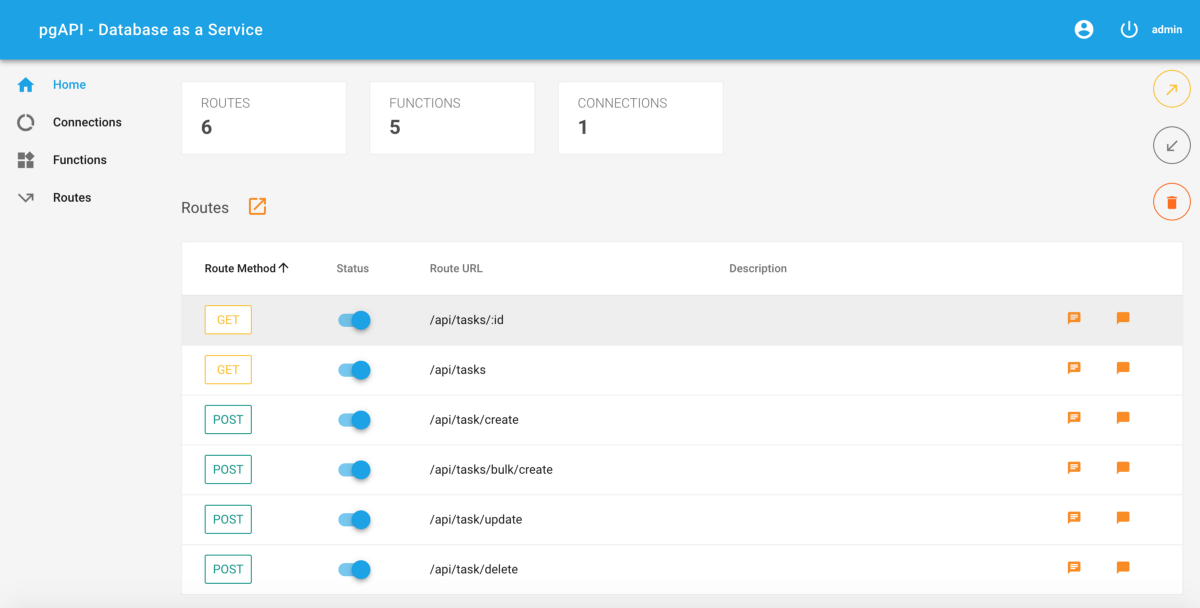Click lined comment icon for /api/task/create
Screen dimensions: 1200x608
[1074, 418]
